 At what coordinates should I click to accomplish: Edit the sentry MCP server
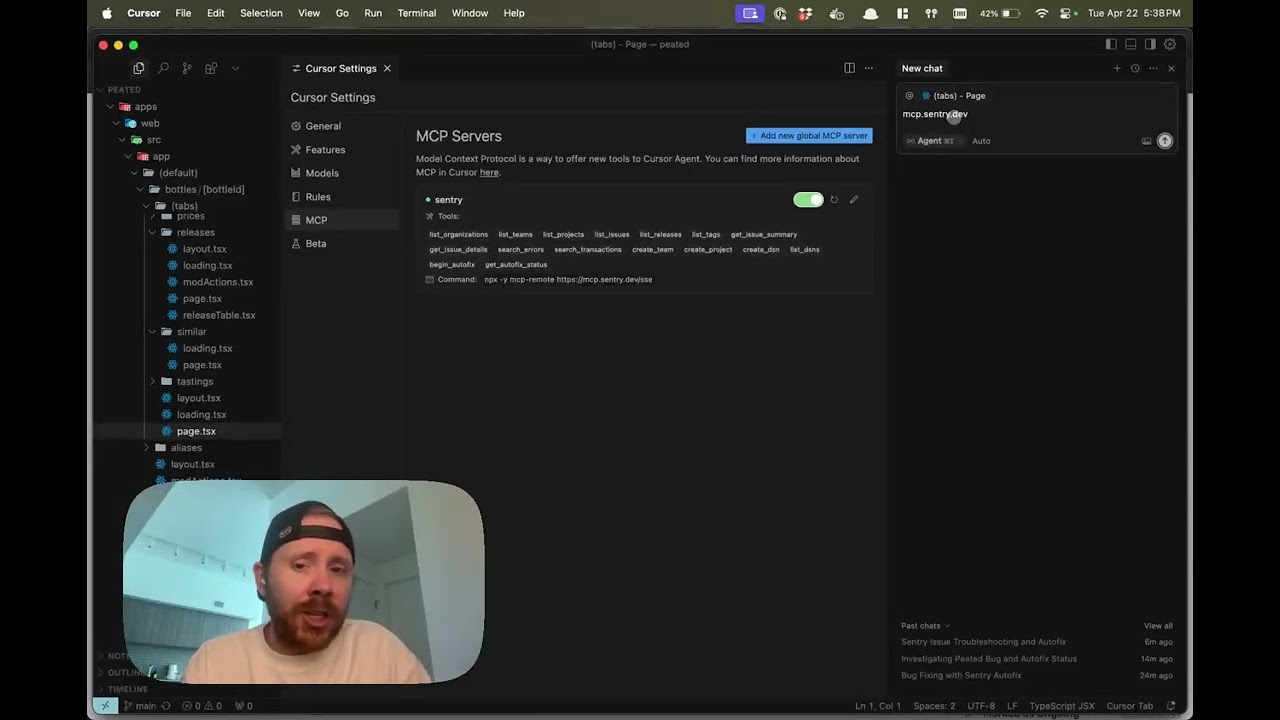(x=854, y=200)
